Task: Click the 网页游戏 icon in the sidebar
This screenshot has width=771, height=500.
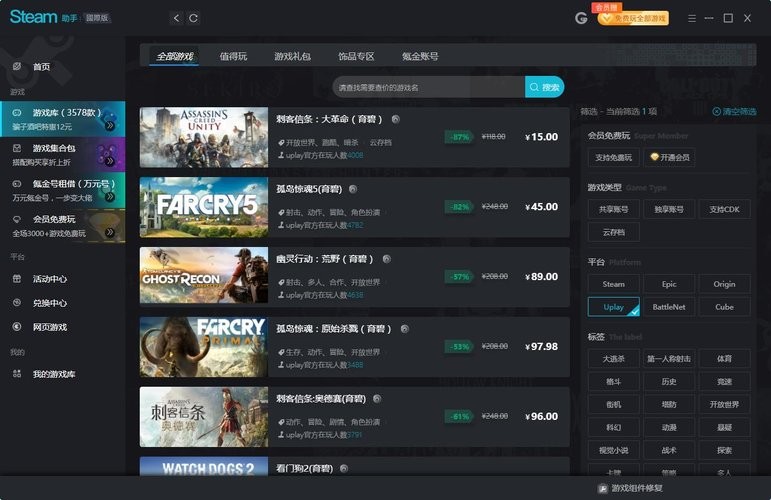Action: pyautogui.click(x=17, y=326)
